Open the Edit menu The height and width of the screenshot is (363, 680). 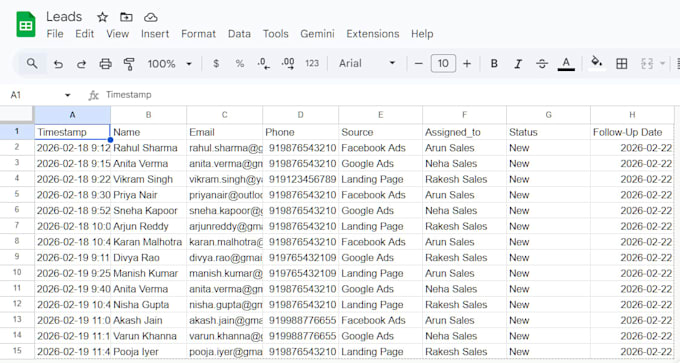[85, 34]
